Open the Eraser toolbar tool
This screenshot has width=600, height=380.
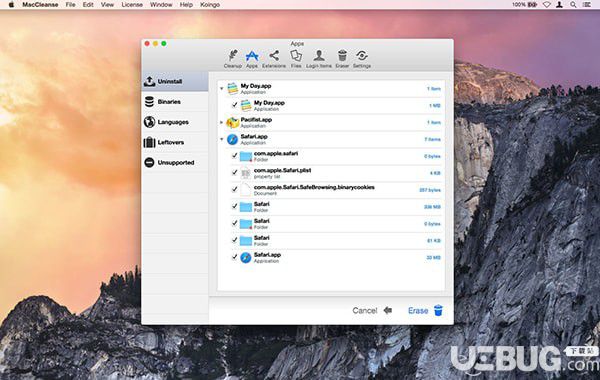(342, 59)
